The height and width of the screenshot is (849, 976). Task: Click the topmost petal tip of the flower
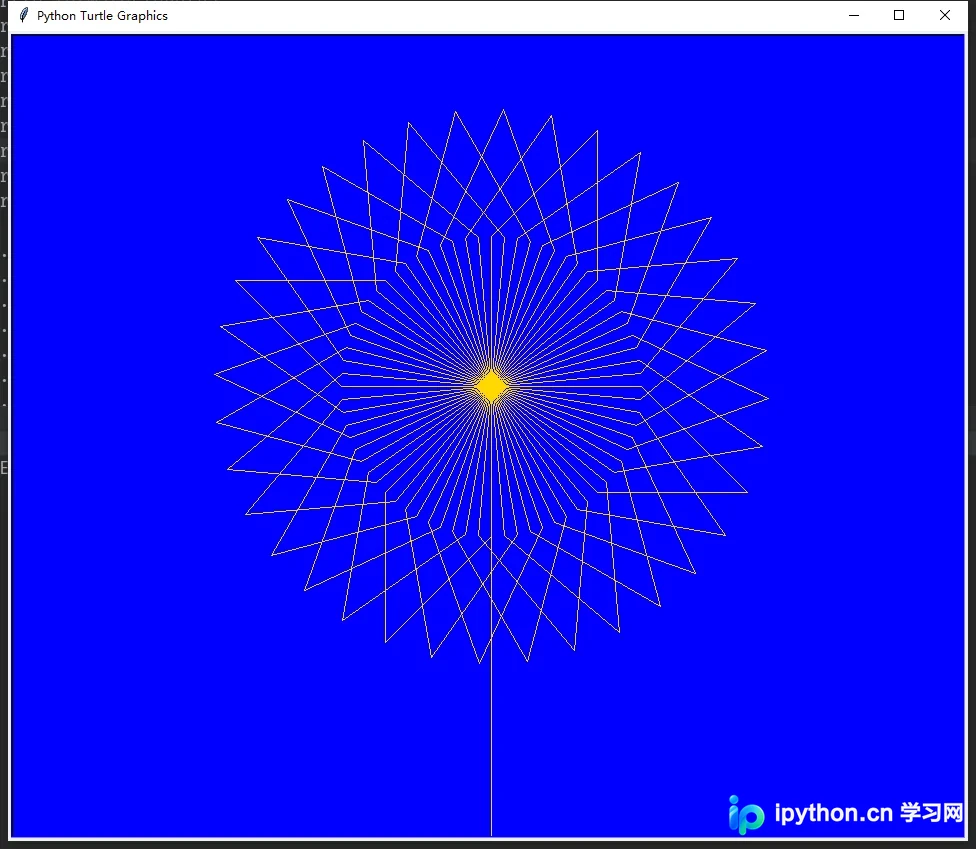coord(504,111)
